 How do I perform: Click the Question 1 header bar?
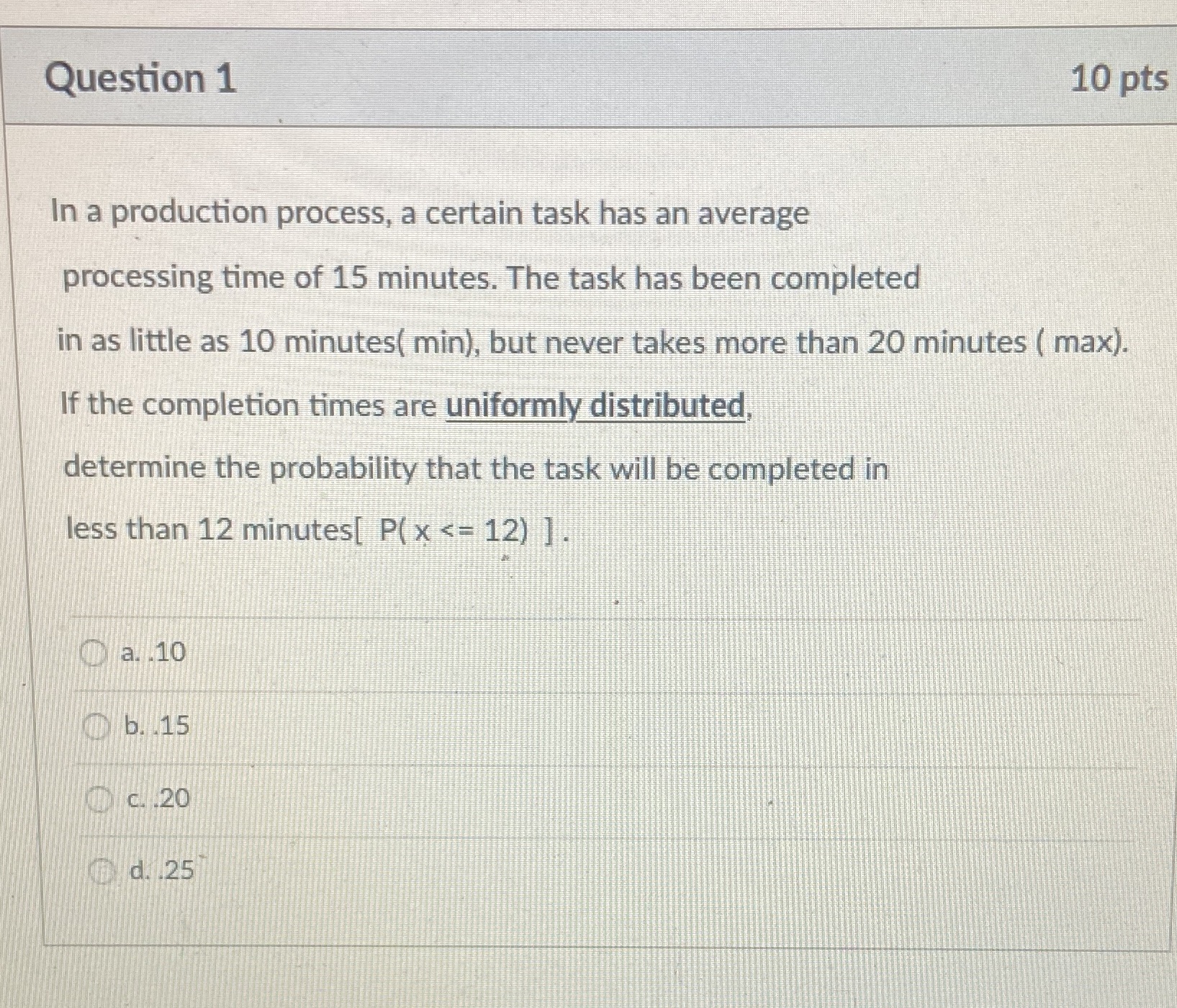click(576, 81)
